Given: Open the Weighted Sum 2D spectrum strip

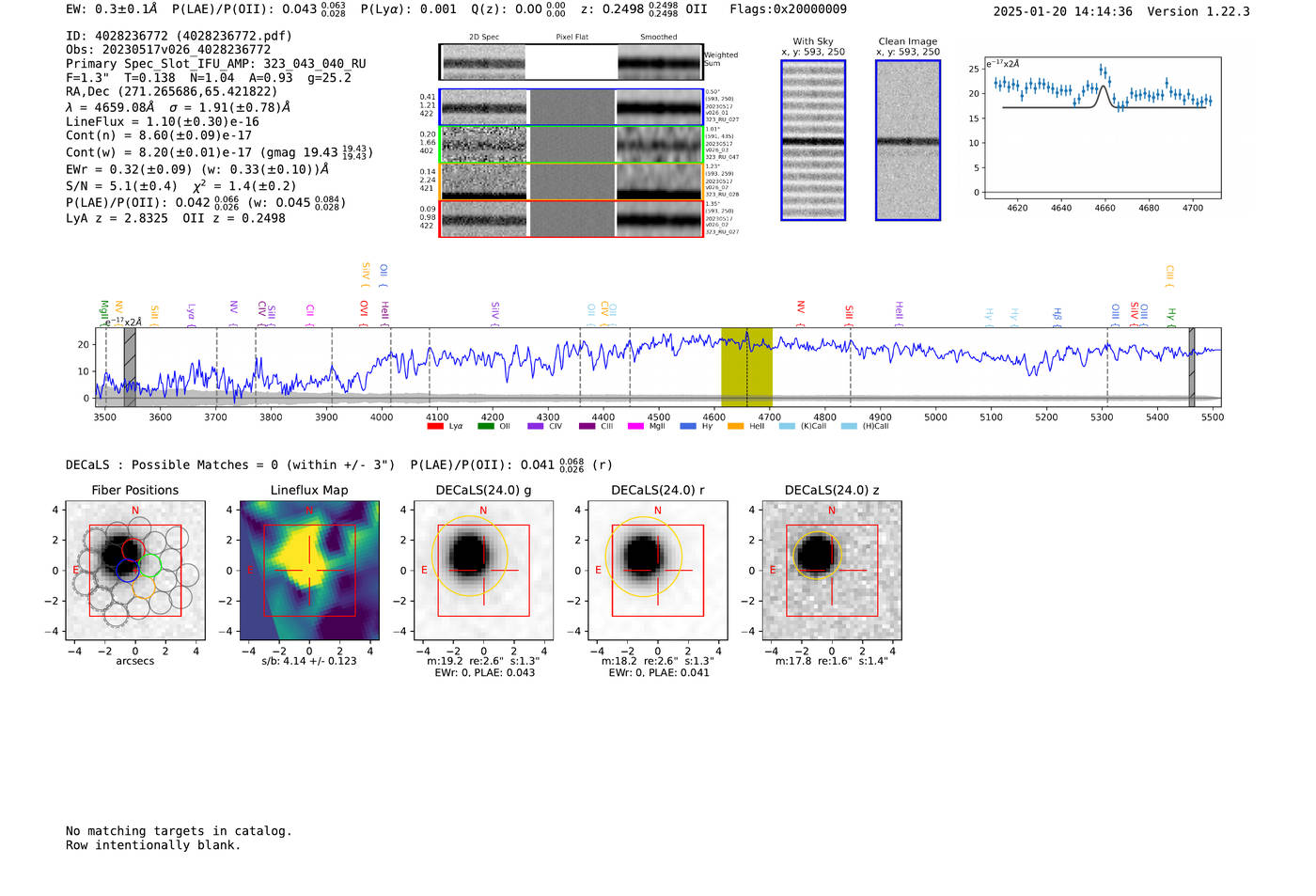Looking at the screenshot, I should (x=571, y=62).
